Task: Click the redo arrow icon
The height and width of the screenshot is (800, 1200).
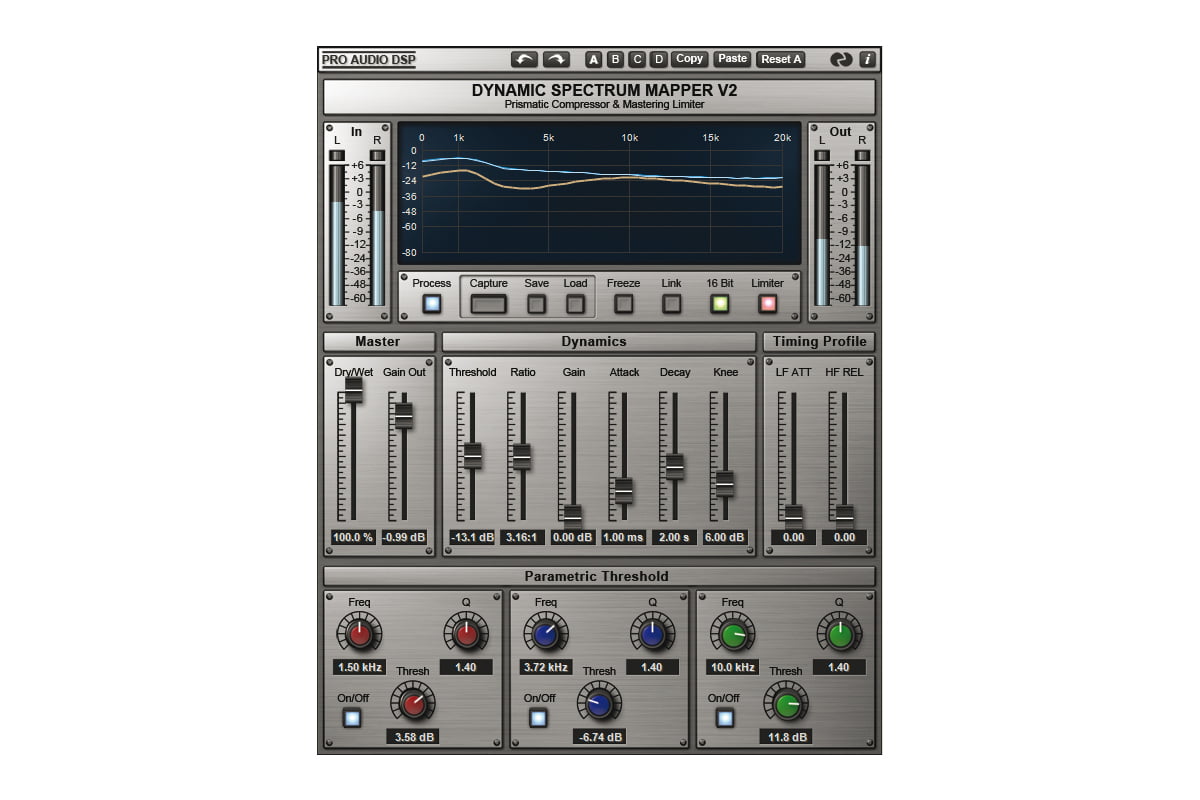Action: [556, 59]
